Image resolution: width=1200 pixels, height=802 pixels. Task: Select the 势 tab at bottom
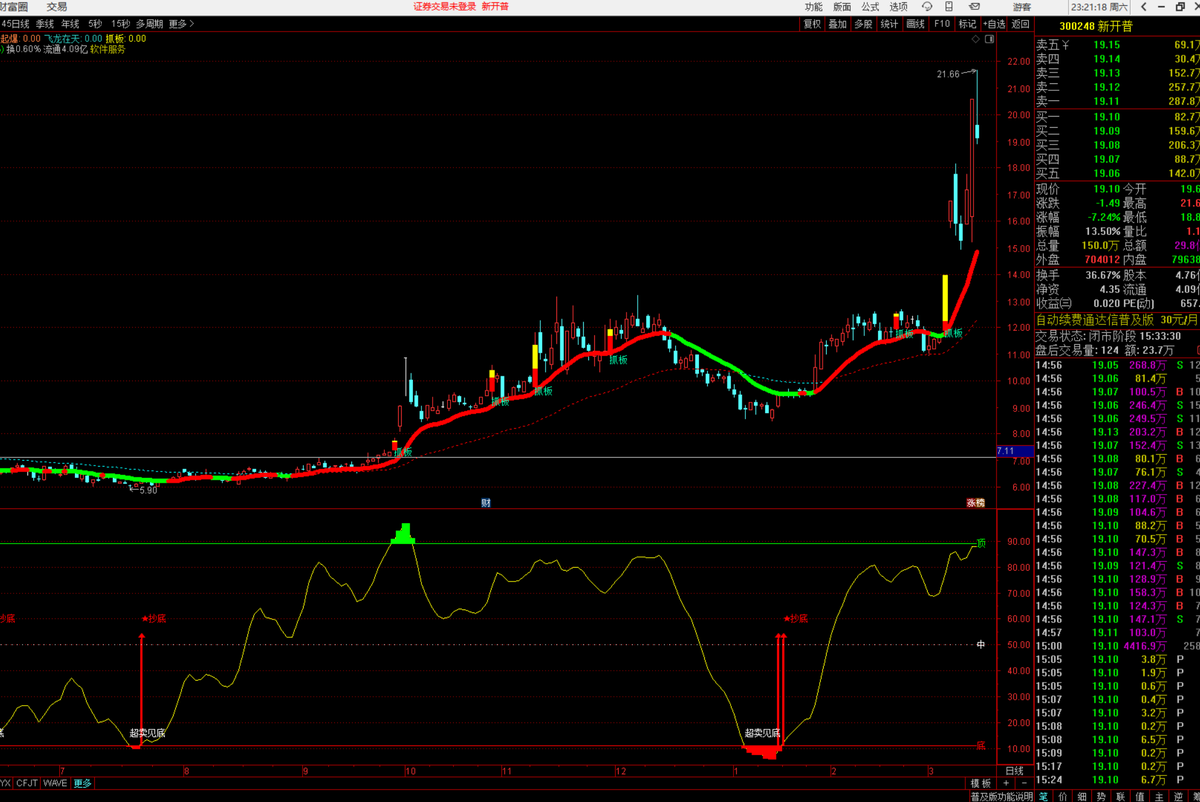[1101, 796]
